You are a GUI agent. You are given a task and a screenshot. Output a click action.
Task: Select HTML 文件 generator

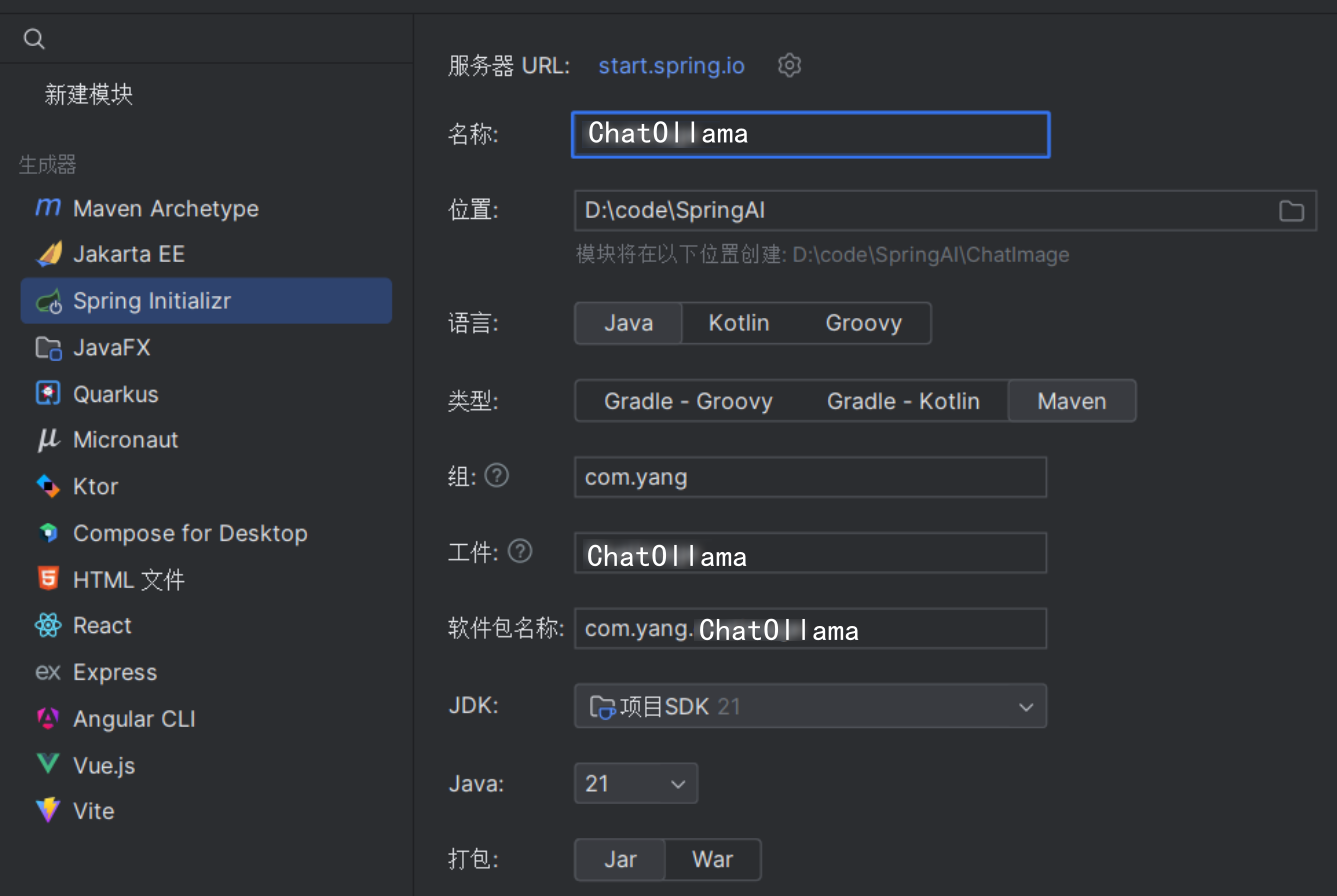(x=206, y=579)
